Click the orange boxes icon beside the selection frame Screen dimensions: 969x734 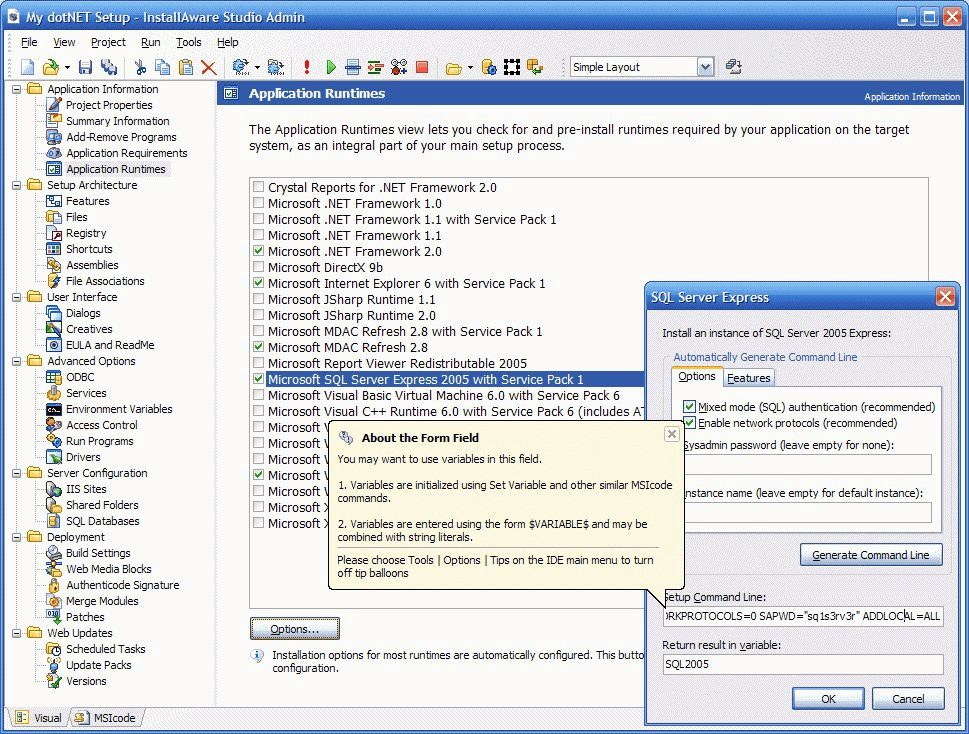point(535,67)
